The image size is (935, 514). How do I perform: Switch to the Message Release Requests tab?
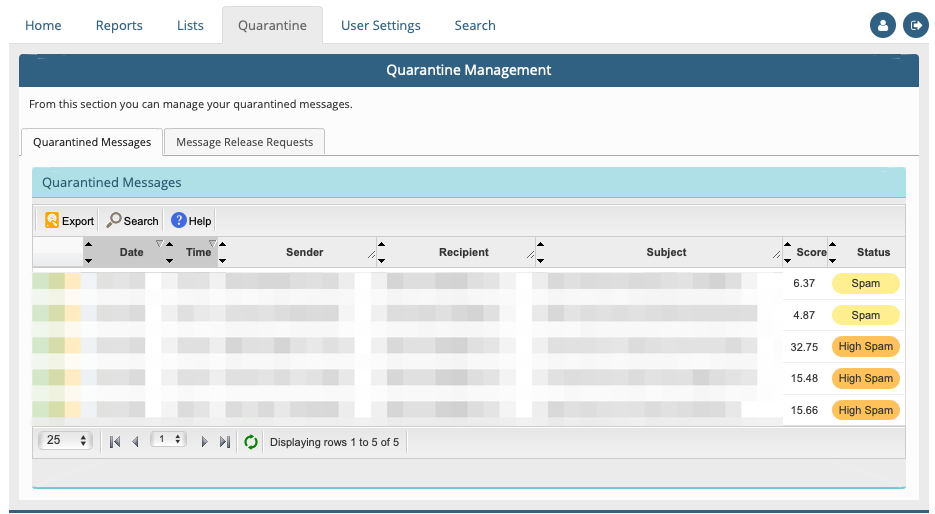pos(244,142)
